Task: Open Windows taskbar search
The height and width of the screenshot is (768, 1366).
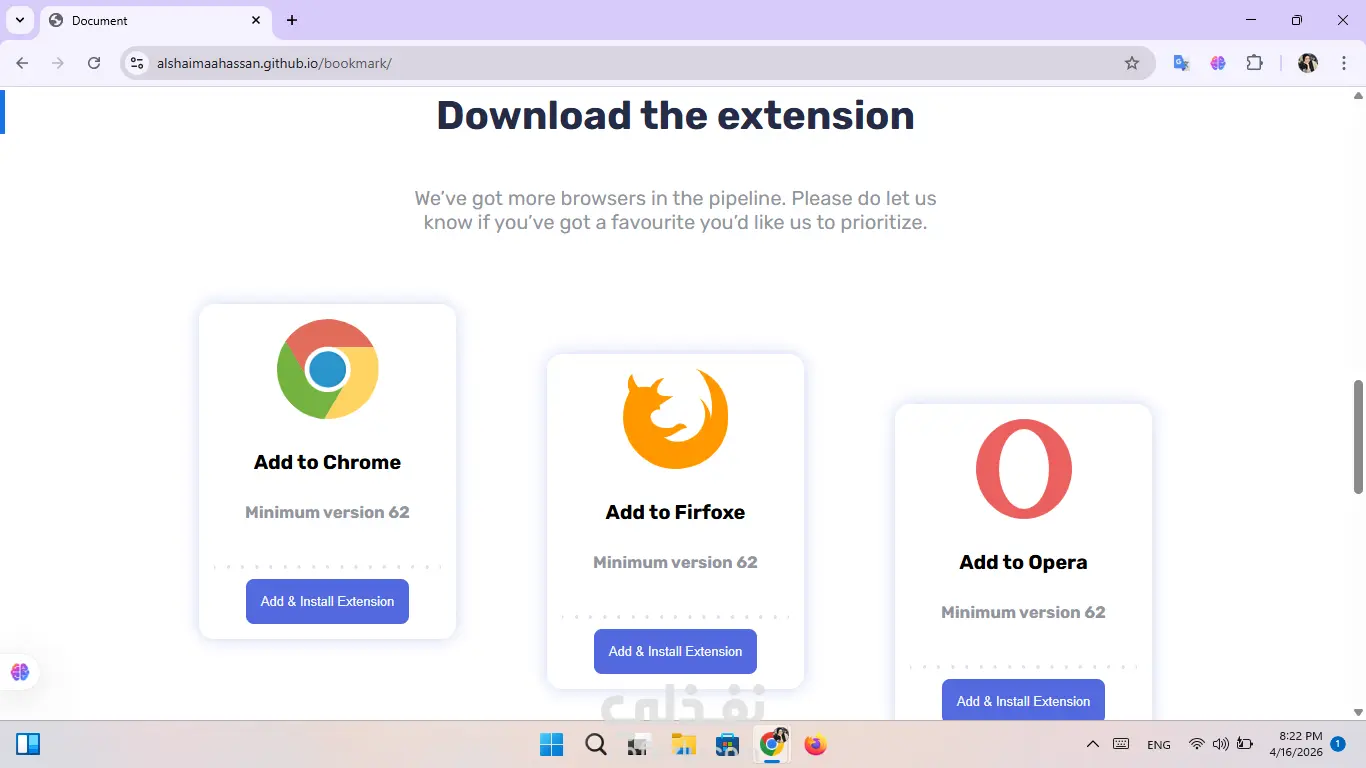Action: [x=596, y=745]
